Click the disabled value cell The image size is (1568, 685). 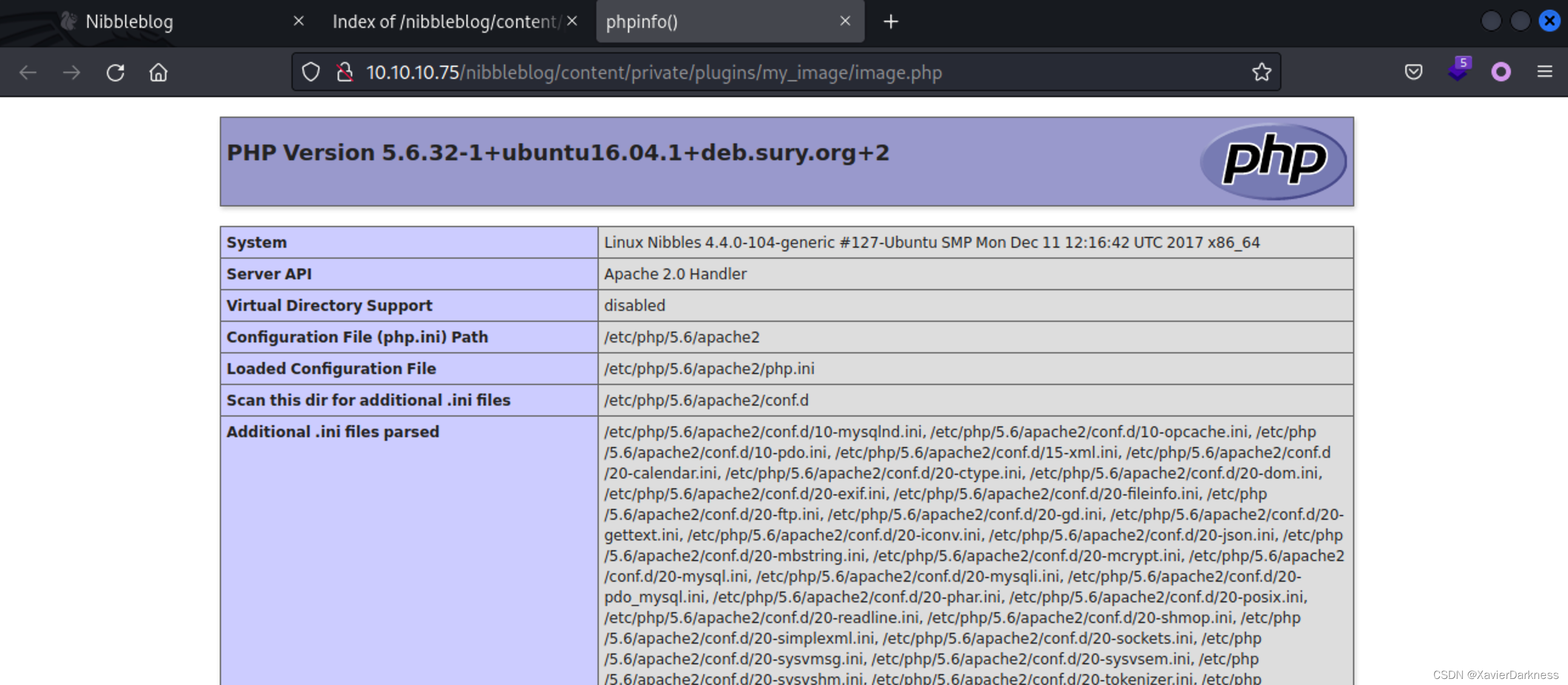pos(976,305)
